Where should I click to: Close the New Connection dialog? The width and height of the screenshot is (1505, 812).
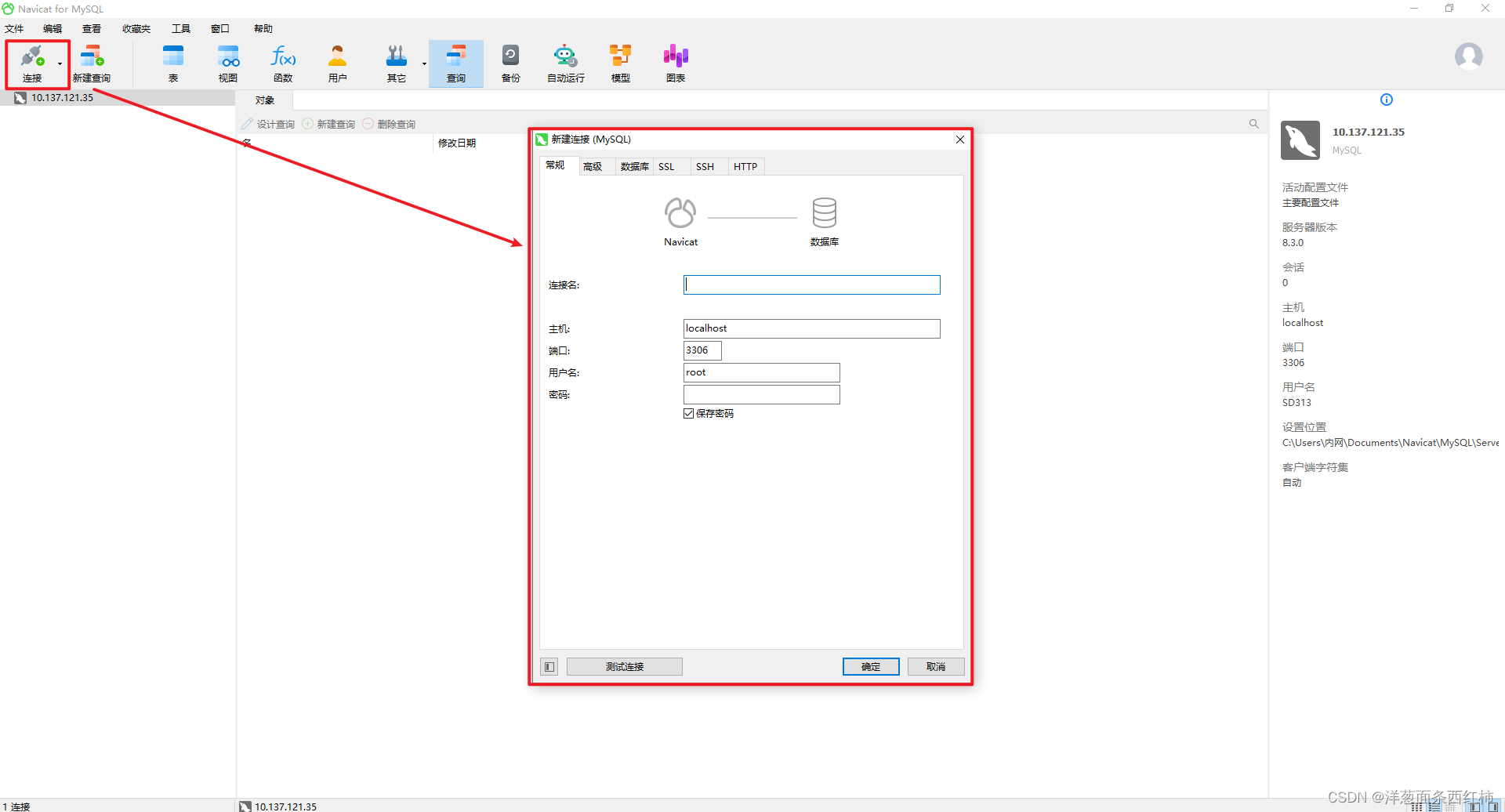960,140
